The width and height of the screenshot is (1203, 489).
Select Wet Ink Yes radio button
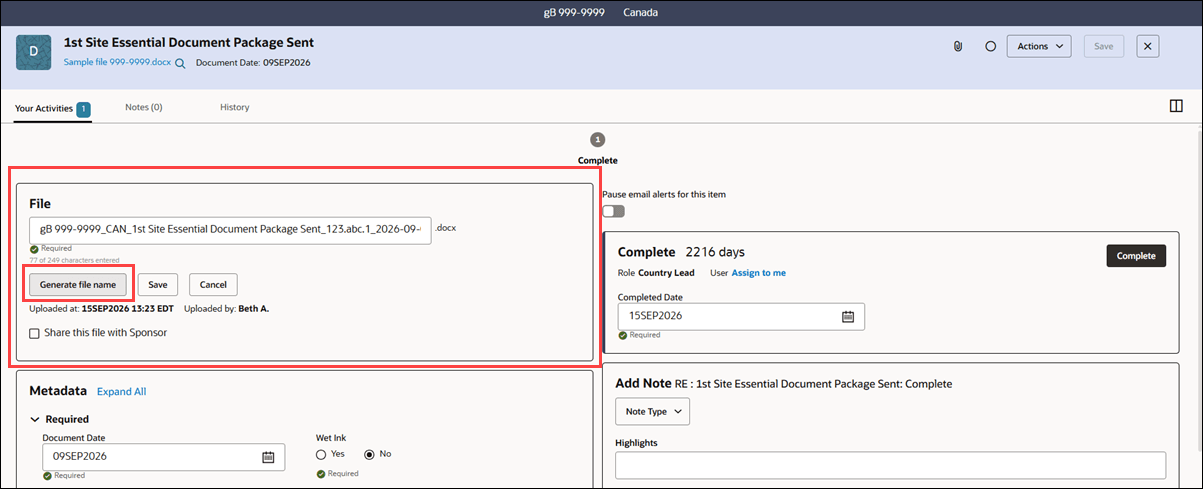tap(321, 454)
